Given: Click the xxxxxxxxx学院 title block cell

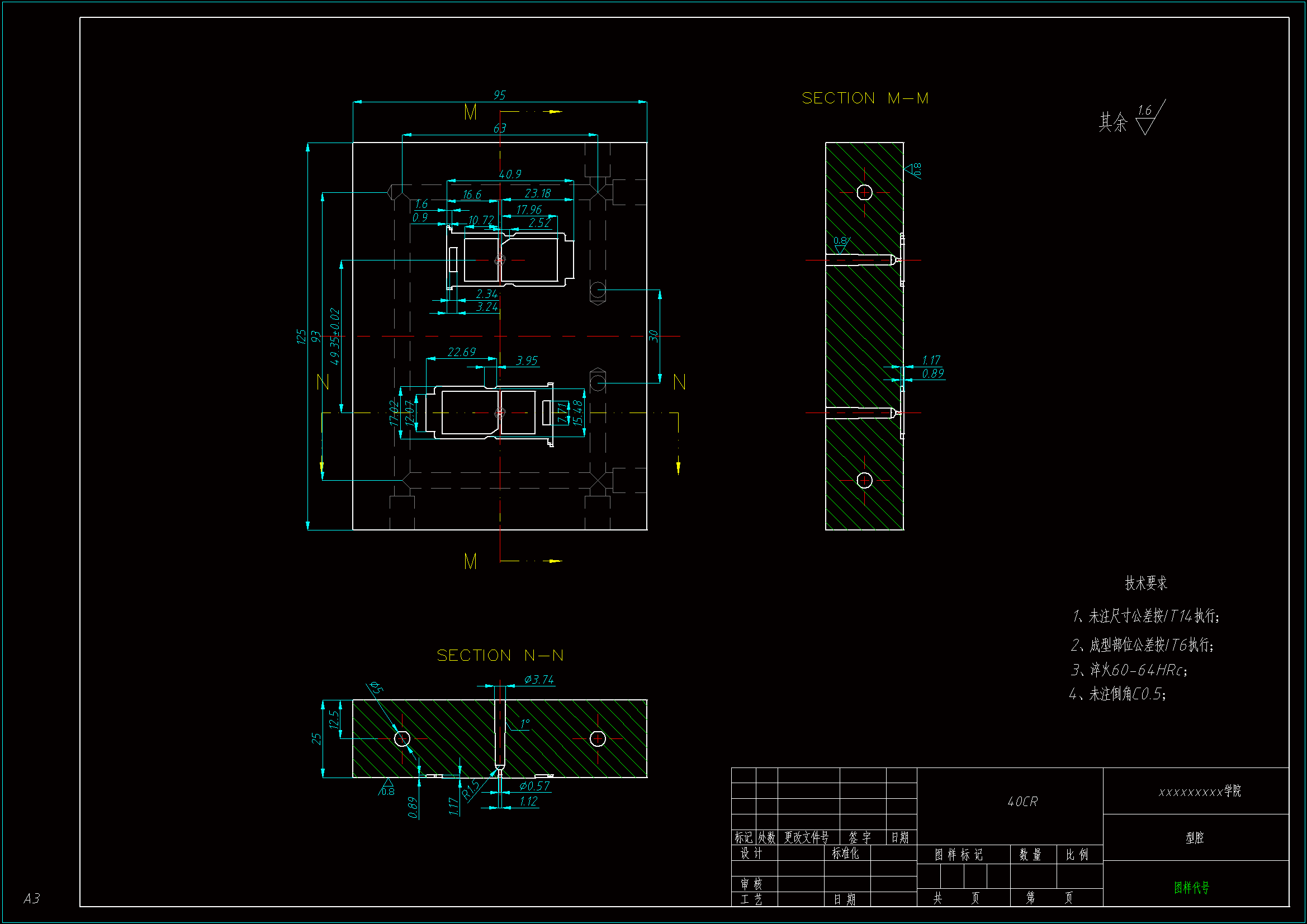Looking at the screenshot, I should pyautogui.click(x=1199, y=792).
